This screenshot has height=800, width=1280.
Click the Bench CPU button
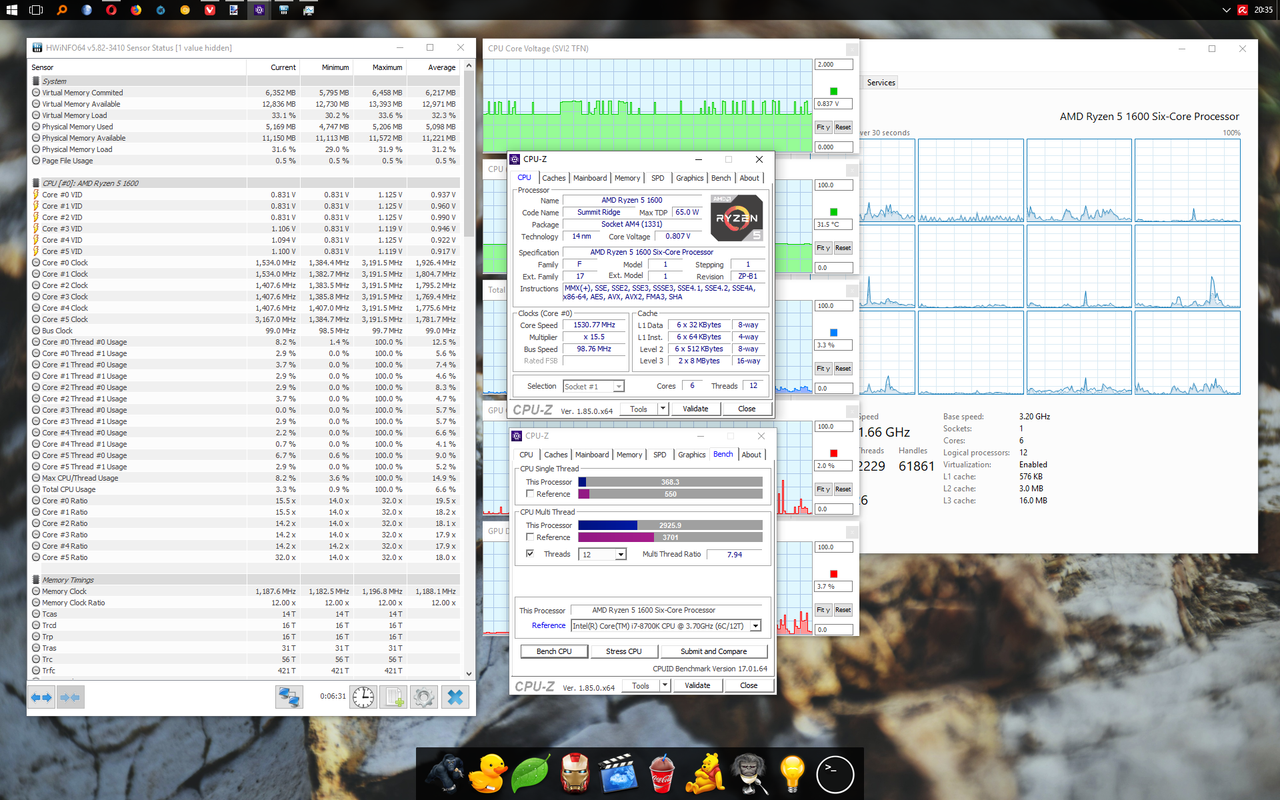point(554,651)
